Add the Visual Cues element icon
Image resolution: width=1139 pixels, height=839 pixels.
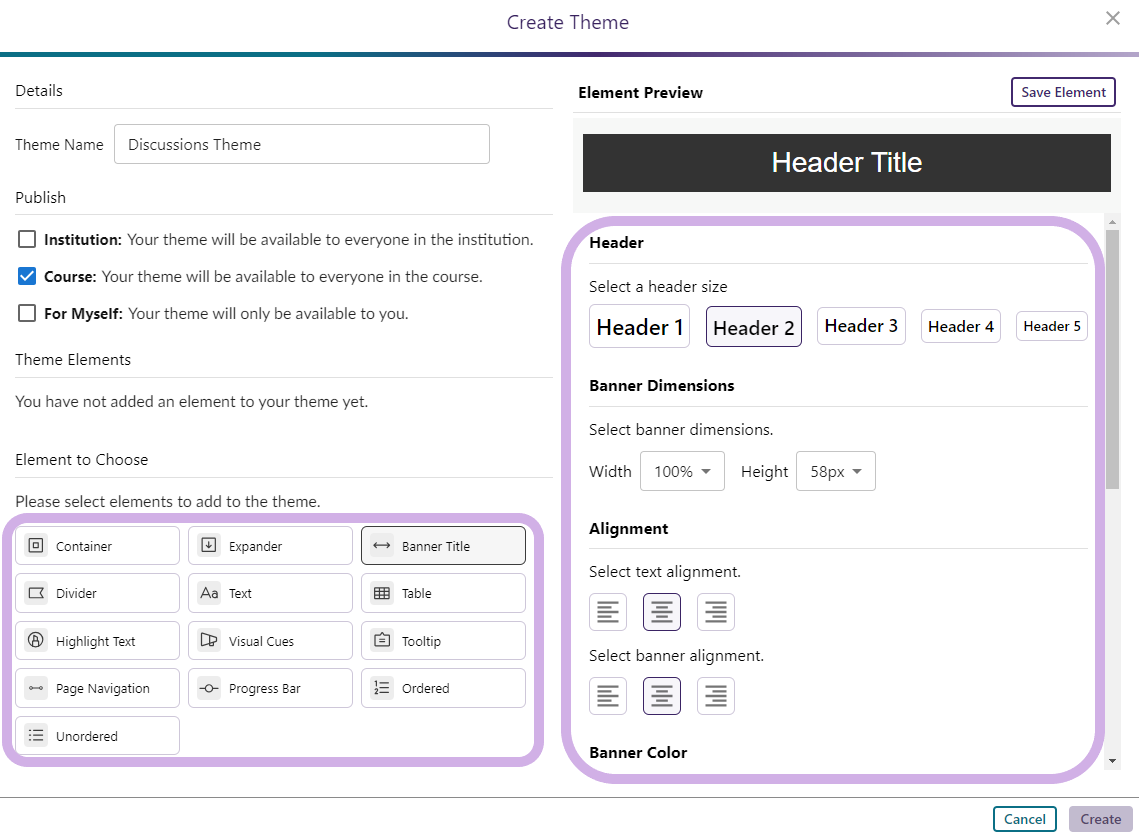point(209,641)
